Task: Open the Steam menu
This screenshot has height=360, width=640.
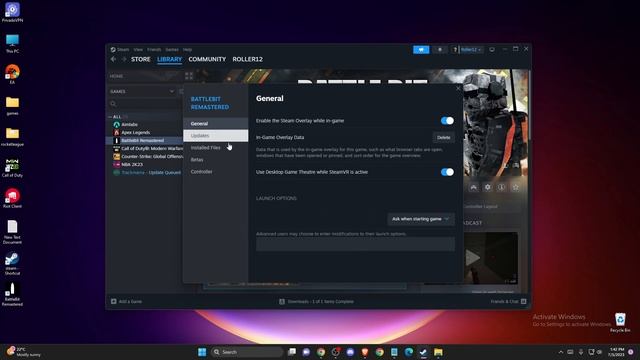Action: (123, 49)
